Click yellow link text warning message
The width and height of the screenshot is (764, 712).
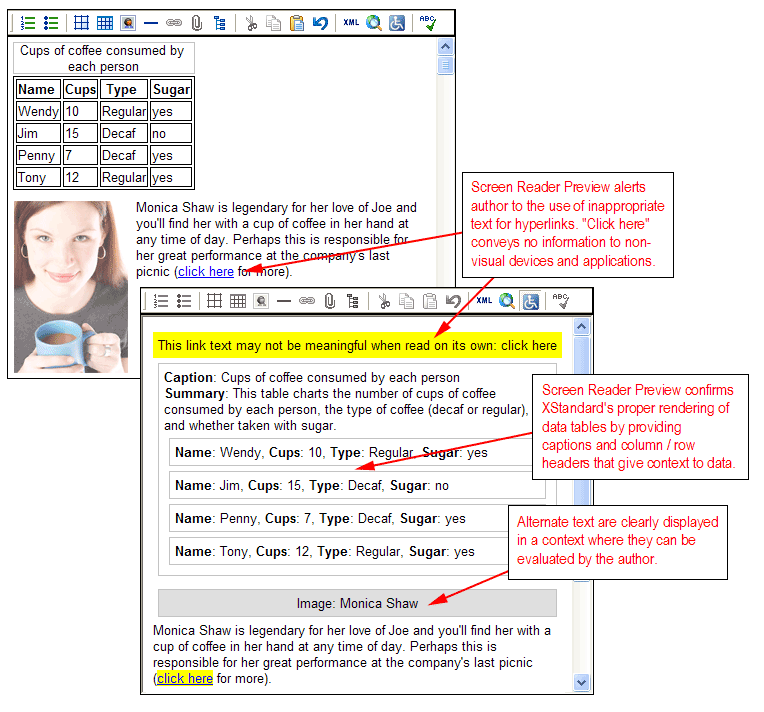click(357, 346)
